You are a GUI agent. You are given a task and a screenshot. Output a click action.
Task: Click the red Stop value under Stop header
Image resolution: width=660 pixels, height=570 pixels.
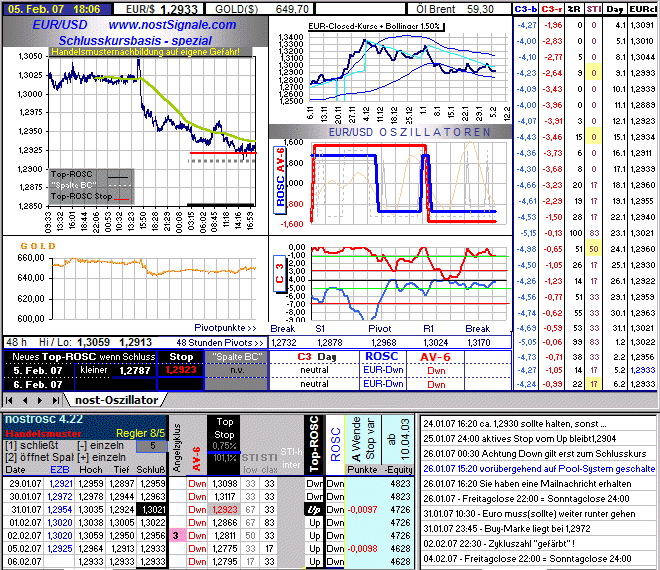(x=181, y=370)
